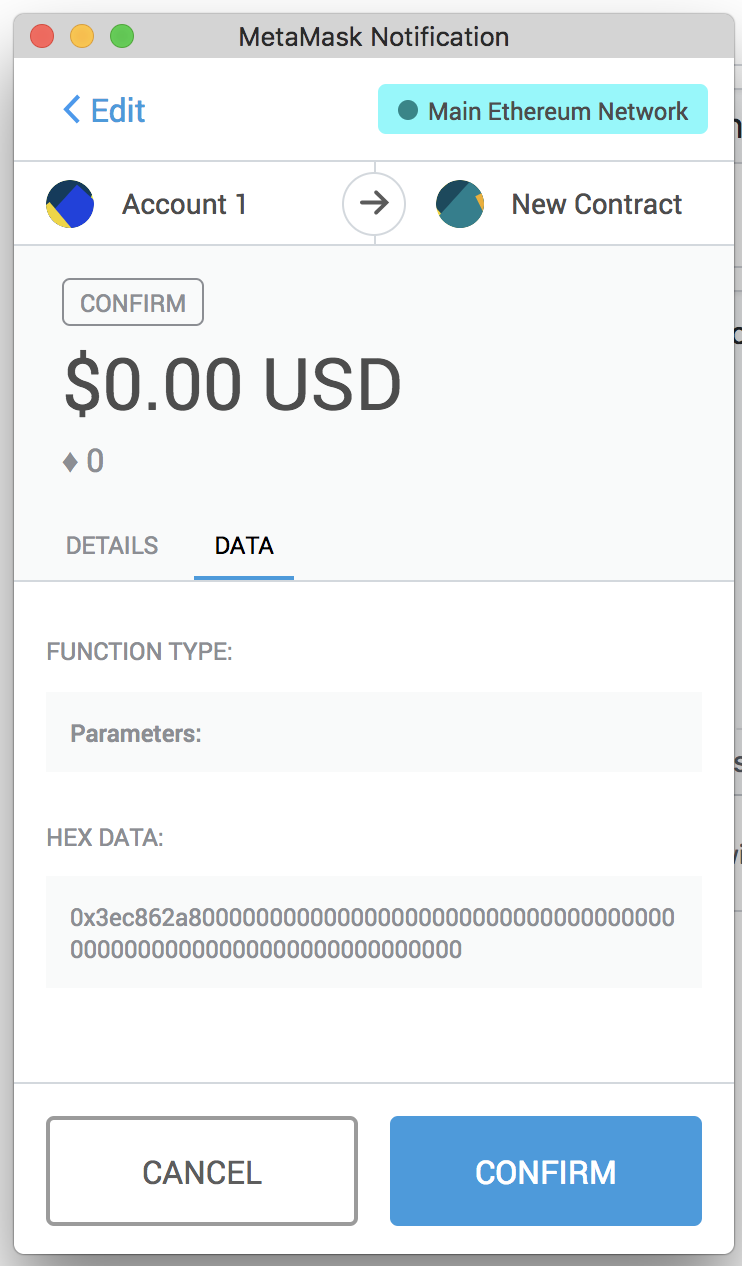Screen dimensions: 742x1266
Task: Click the outlined CONFIRM label badge
Action: (x=133, y=303)
